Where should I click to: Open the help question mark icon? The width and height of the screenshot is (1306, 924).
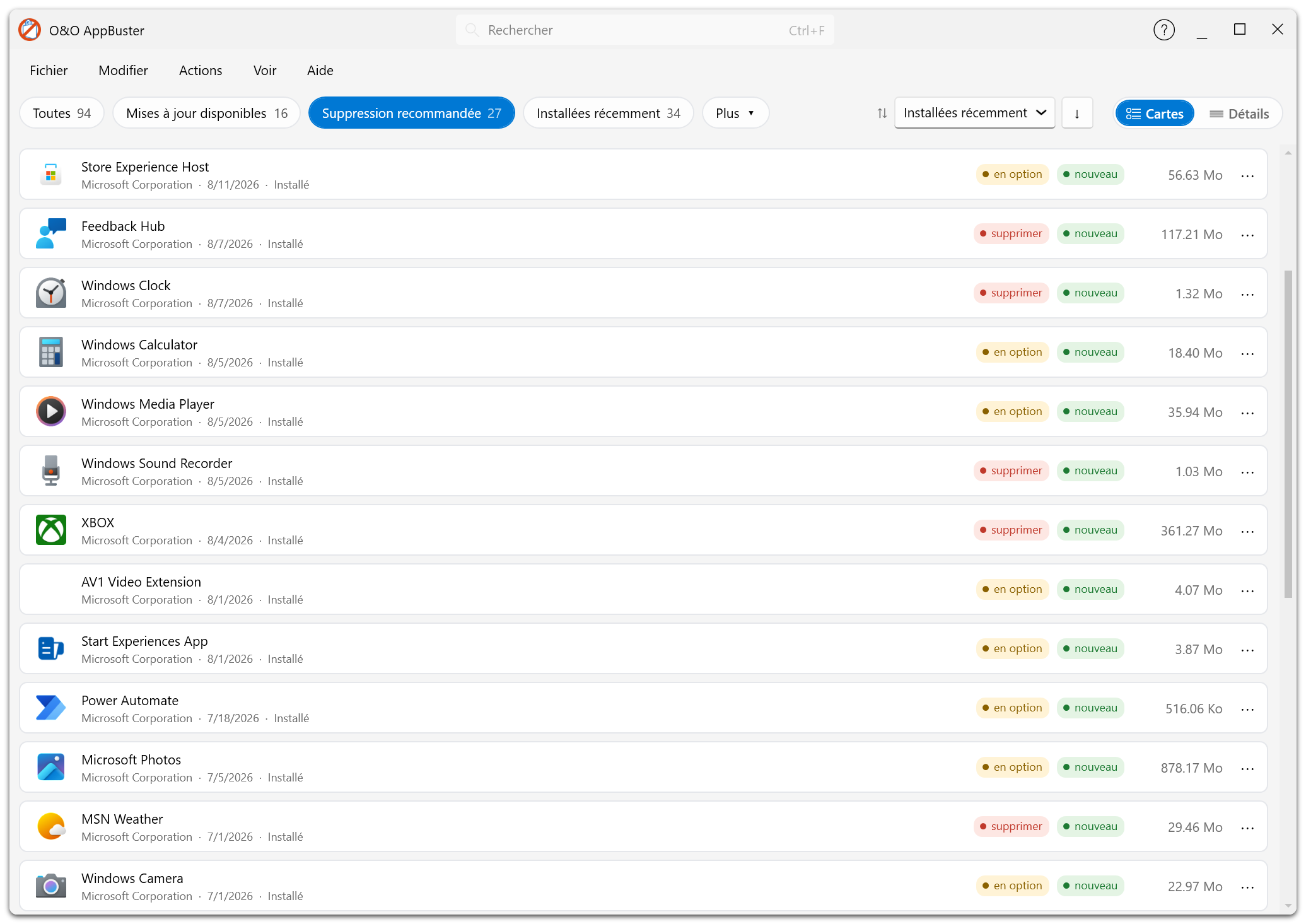(1163, 30)
